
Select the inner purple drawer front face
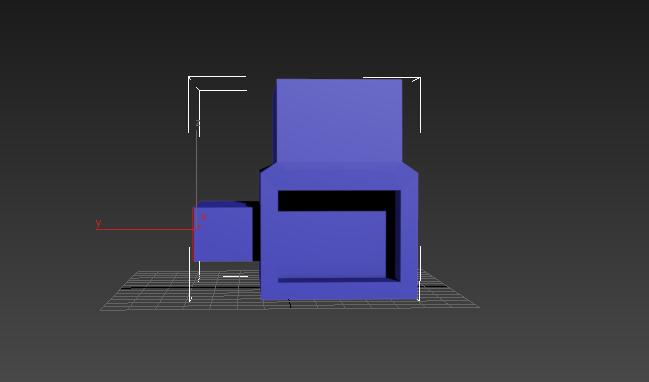[332, 245]
